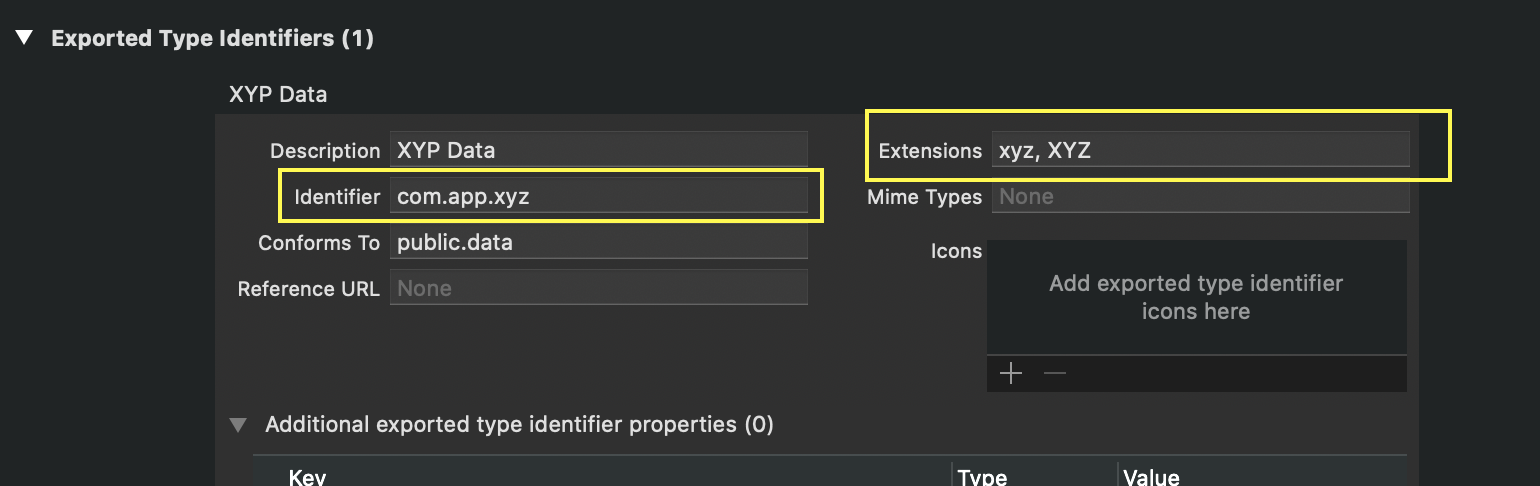Click the Type column header
The image size is (1540, 486).
(982, 477)
